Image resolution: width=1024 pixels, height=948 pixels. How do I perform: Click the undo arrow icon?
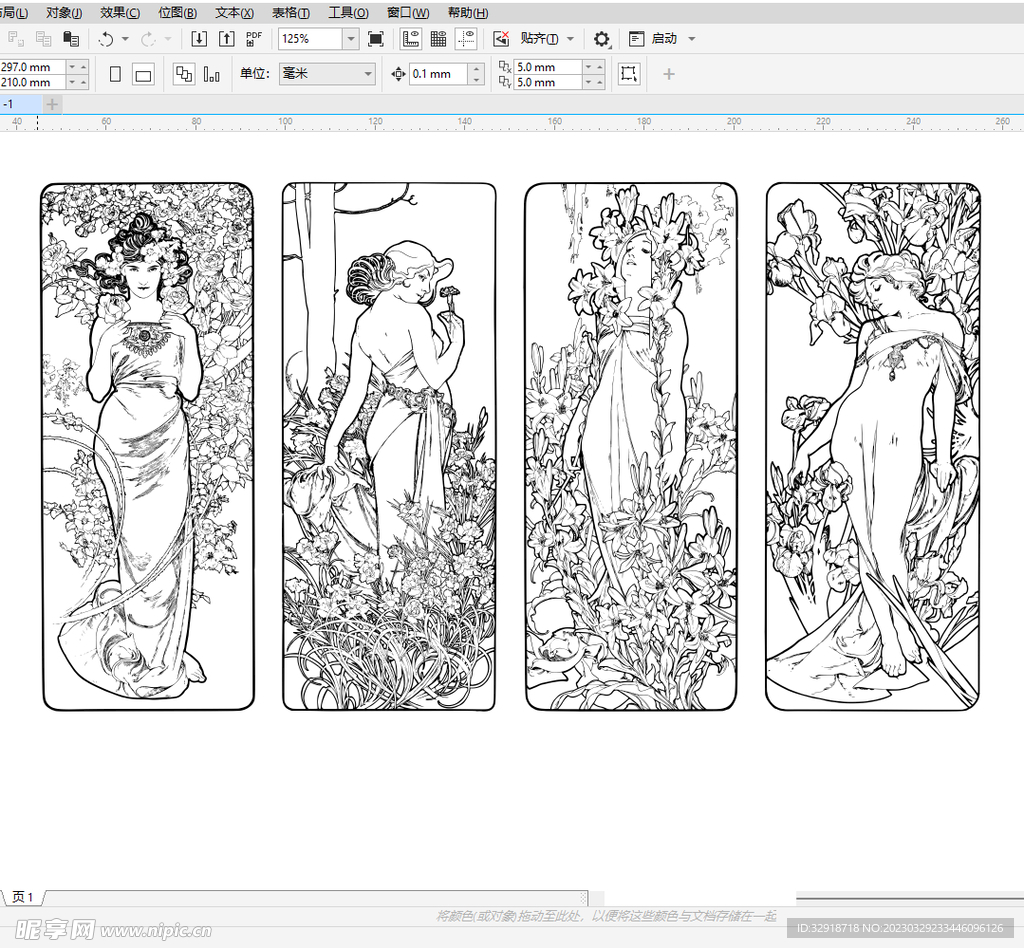click(x=106, y=39)
